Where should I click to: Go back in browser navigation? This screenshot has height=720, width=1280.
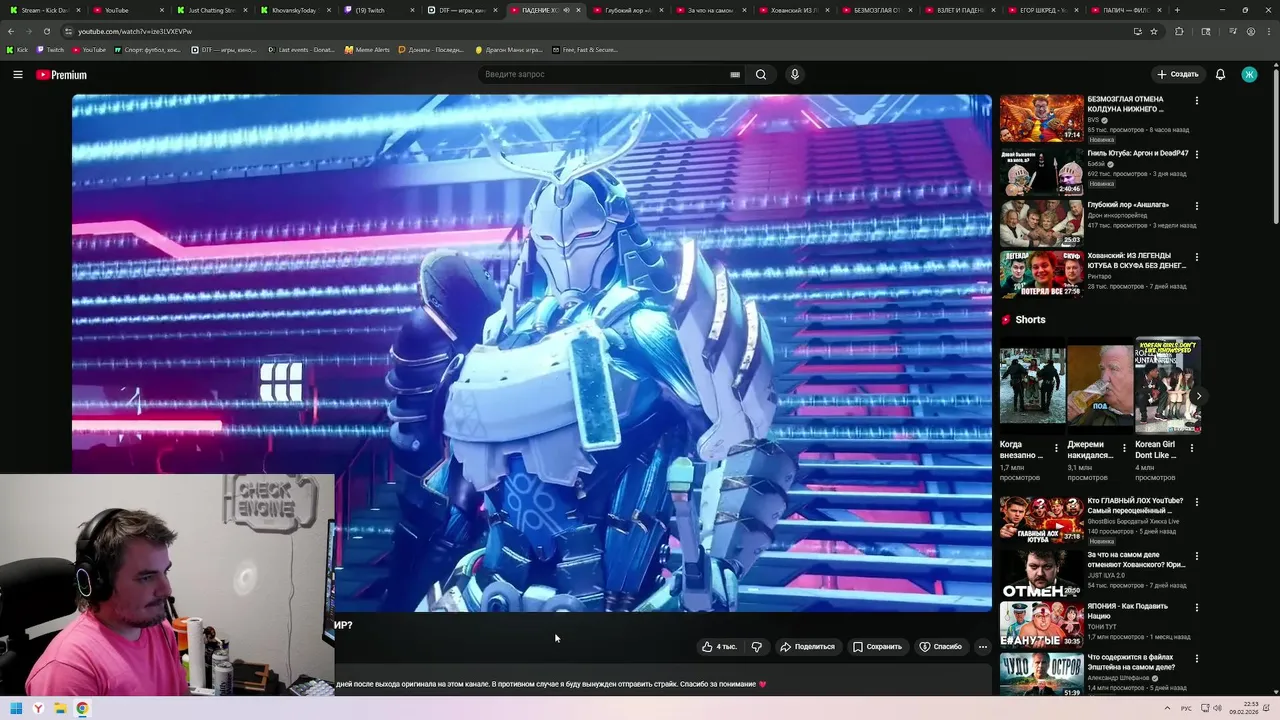10,31
